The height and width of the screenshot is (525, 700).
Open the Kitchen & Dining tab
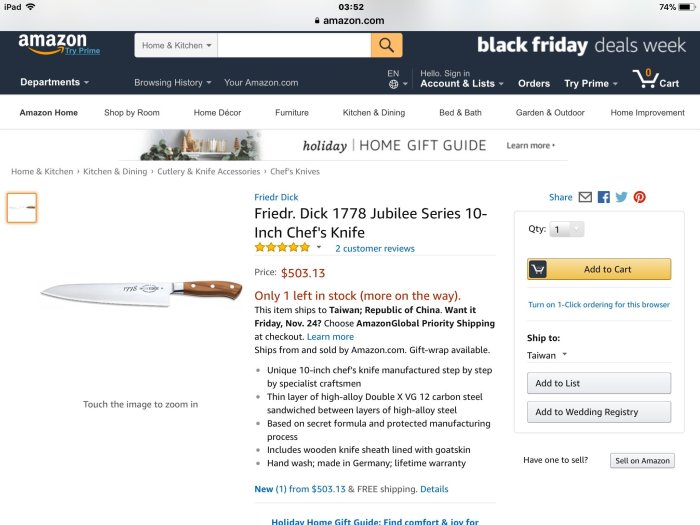374,113
